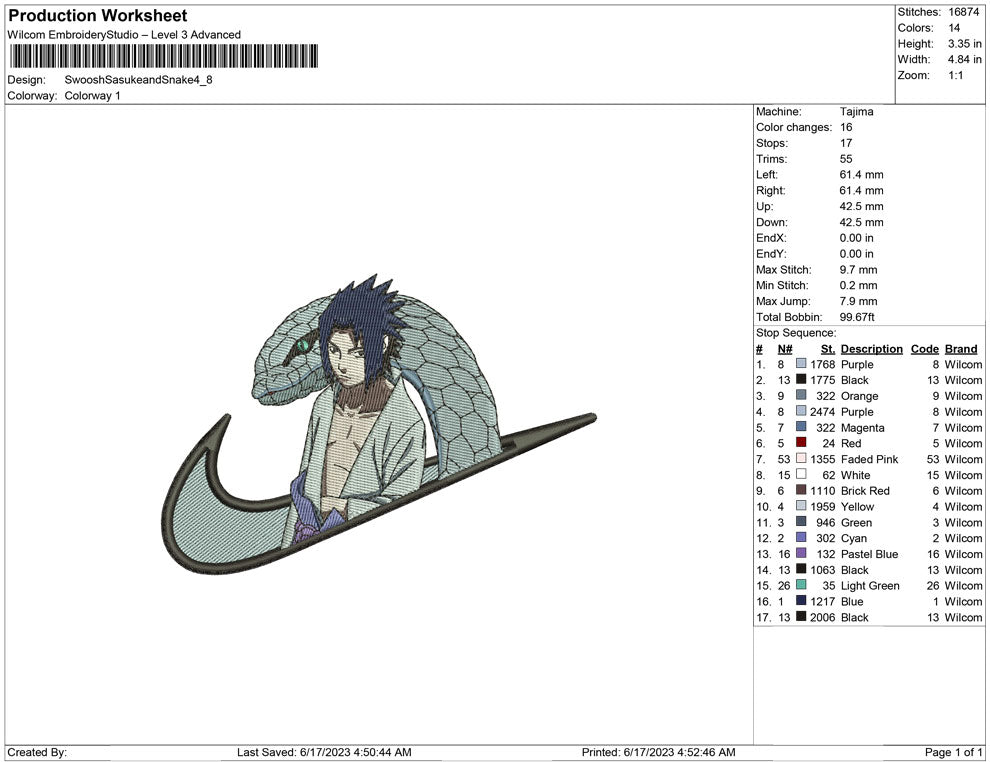
Task: Click the Blue swatch in stop 16
Action: click(x=801, y=600)
